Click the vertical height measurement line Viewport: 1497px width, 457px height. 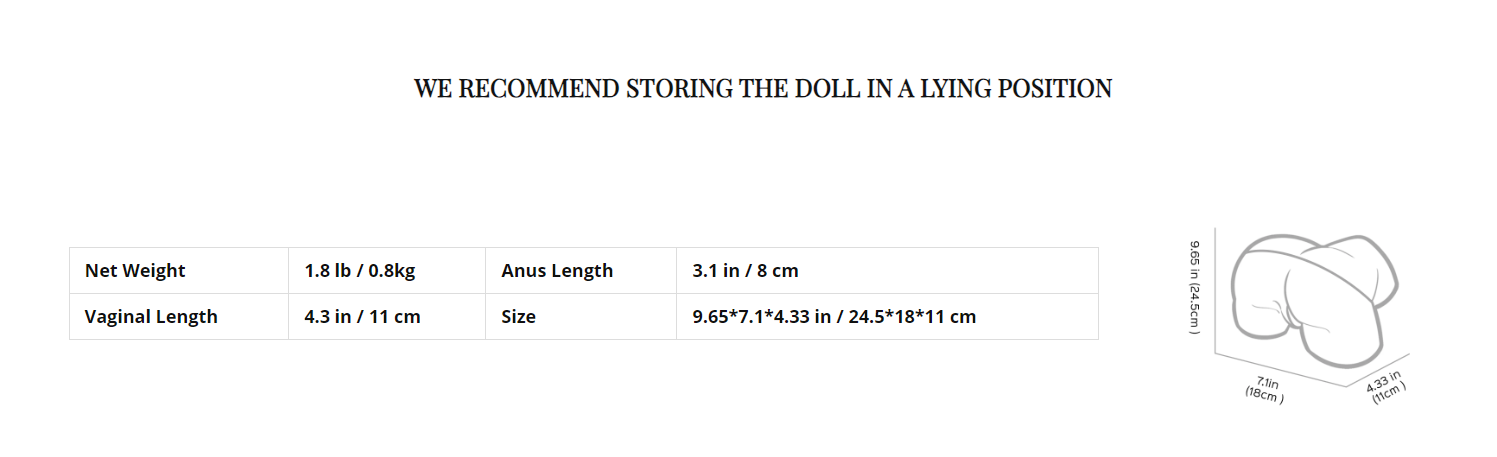click(x=1215, y=291)
